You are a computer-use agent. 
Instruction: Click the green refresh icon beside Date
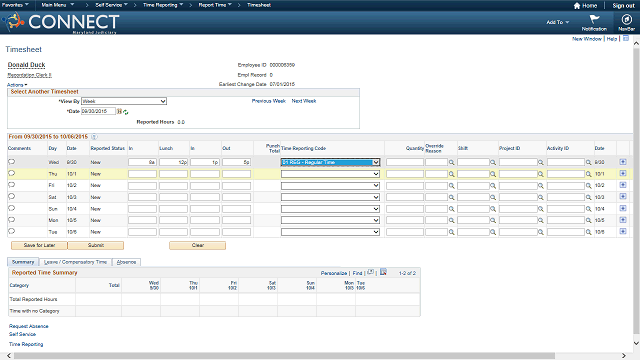coord(126,112)
